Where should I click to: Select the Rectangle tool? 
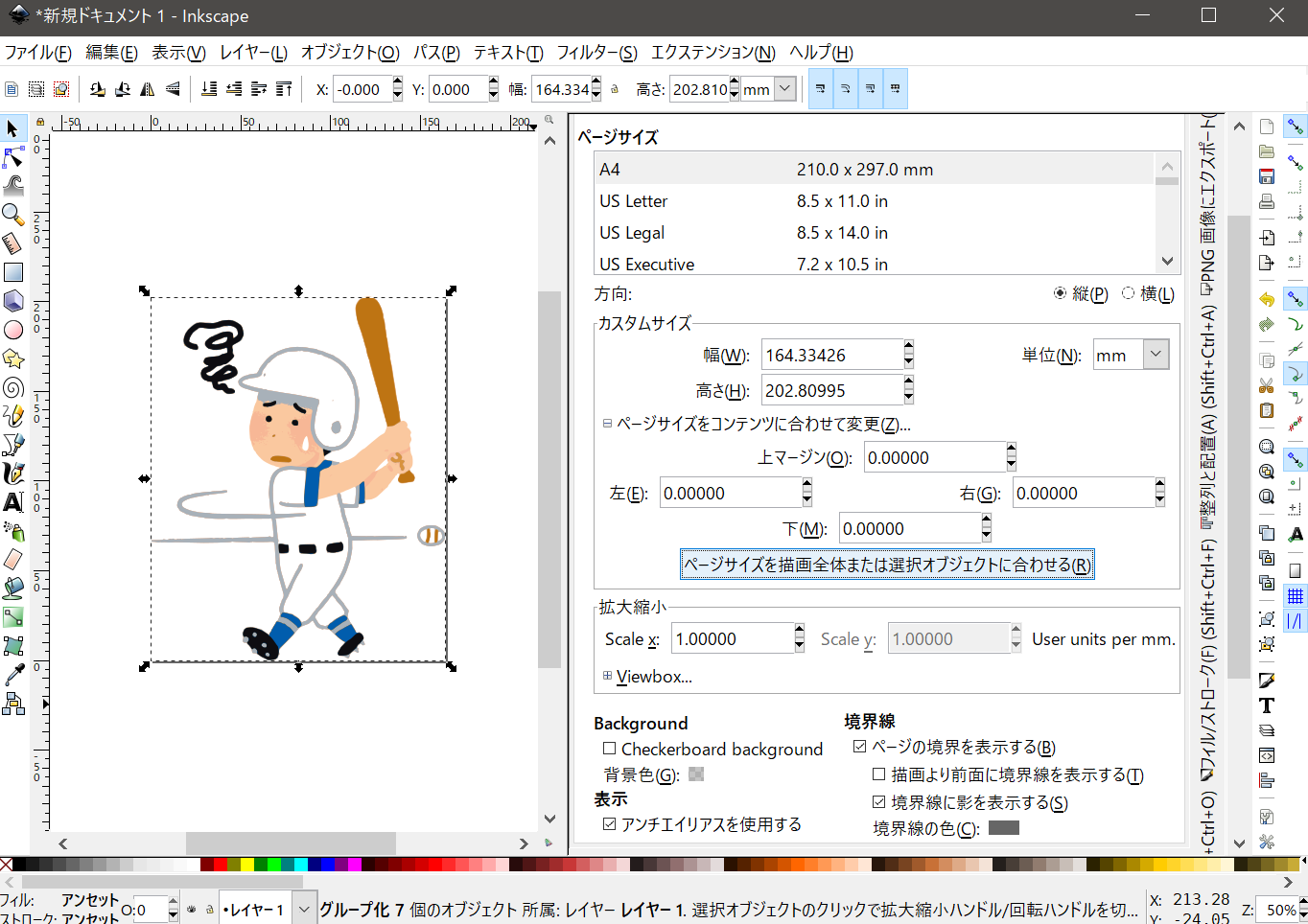coord(12,272)
